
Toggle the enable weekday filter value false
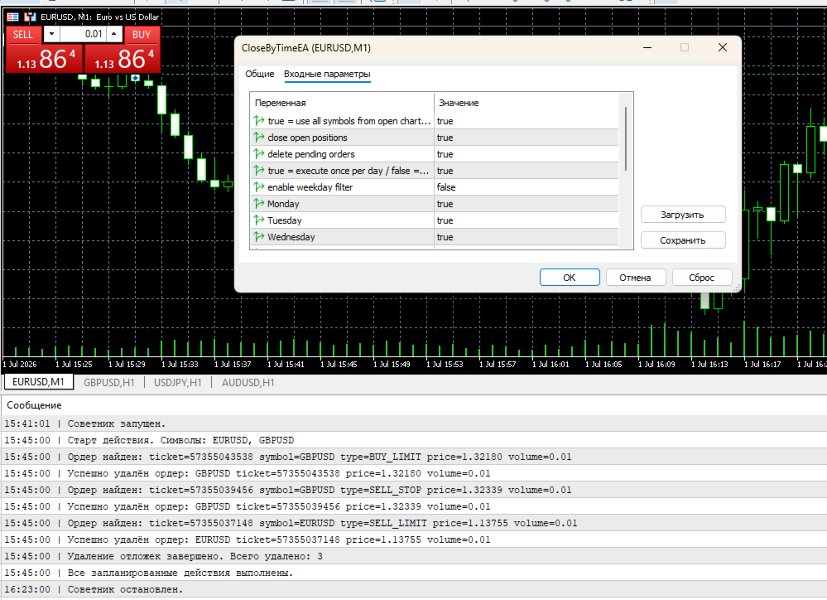526,187
